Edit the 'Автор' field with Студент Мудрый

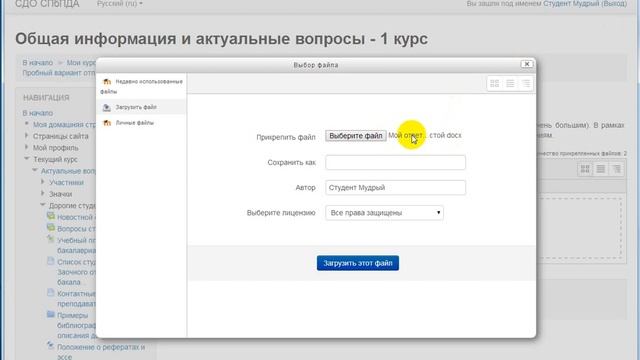tap(396, 188)
